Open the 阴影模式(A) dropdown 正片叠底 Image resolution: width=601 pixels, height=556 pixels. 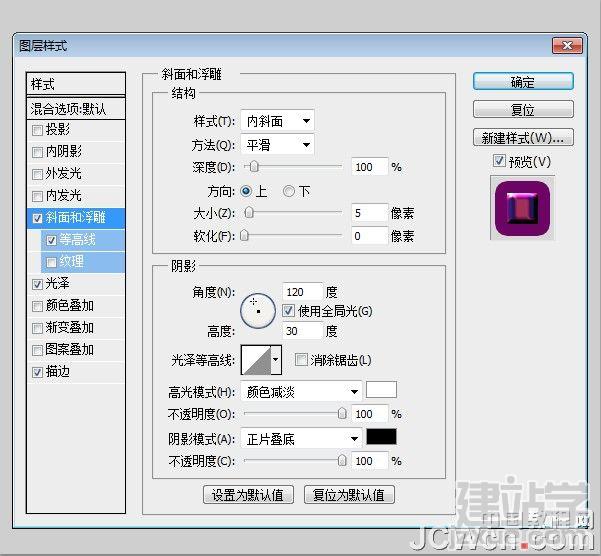301,438
